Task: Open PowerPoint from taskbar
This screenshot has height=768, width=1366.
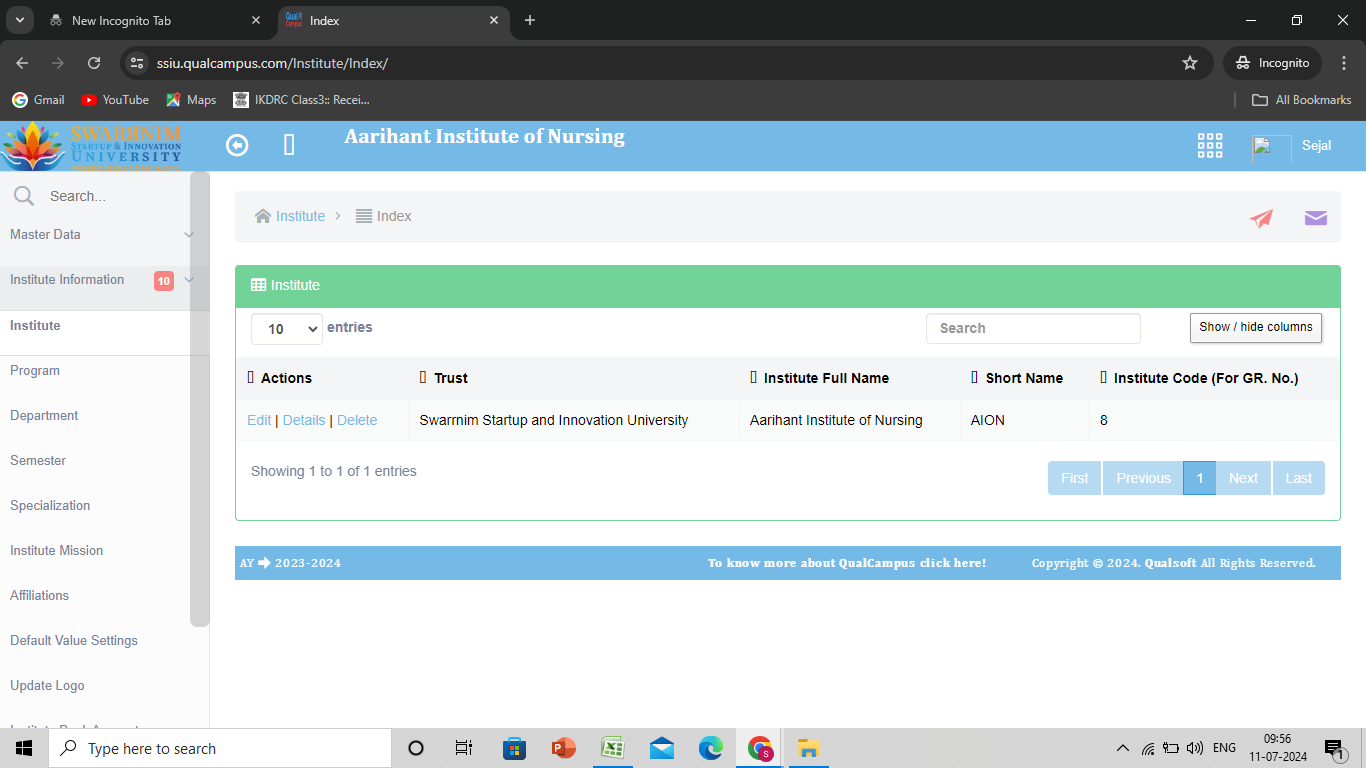Action: coord(564,748)
